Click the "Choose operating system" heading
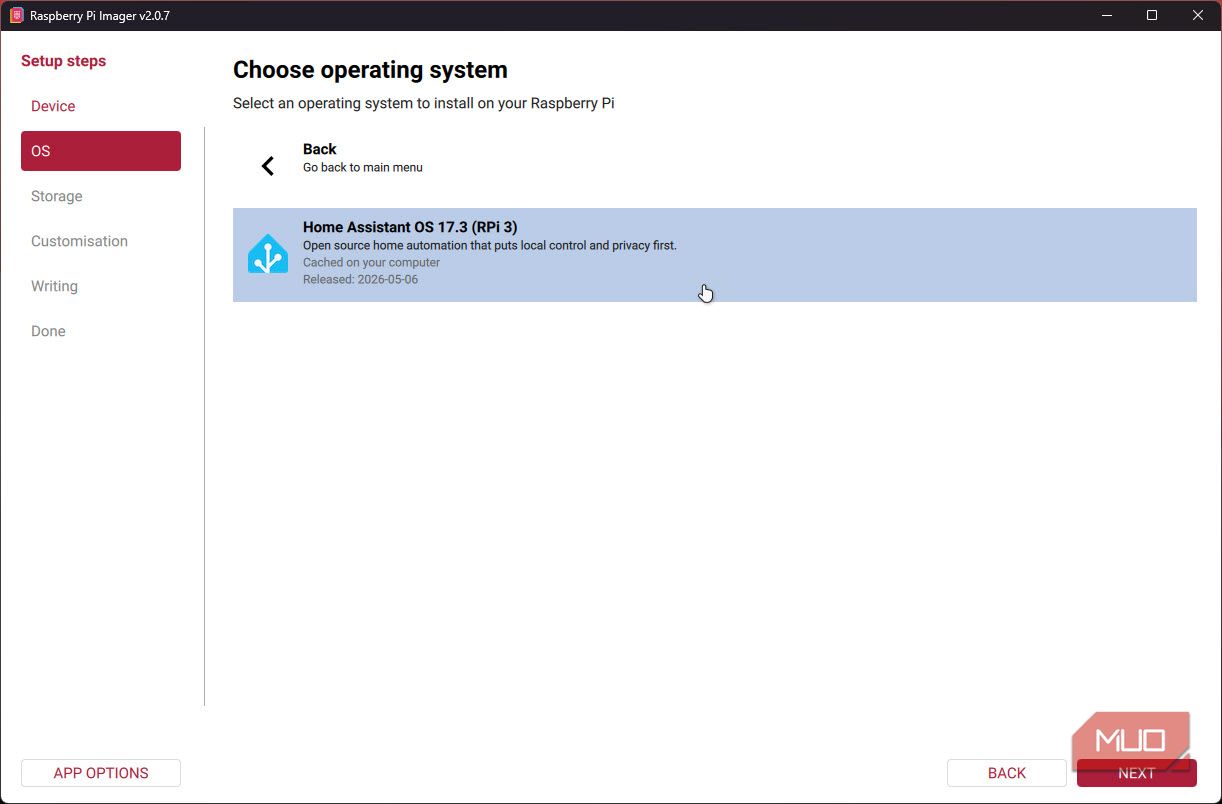The width and height of the screenshot is (1222, 804). [370, 70]
